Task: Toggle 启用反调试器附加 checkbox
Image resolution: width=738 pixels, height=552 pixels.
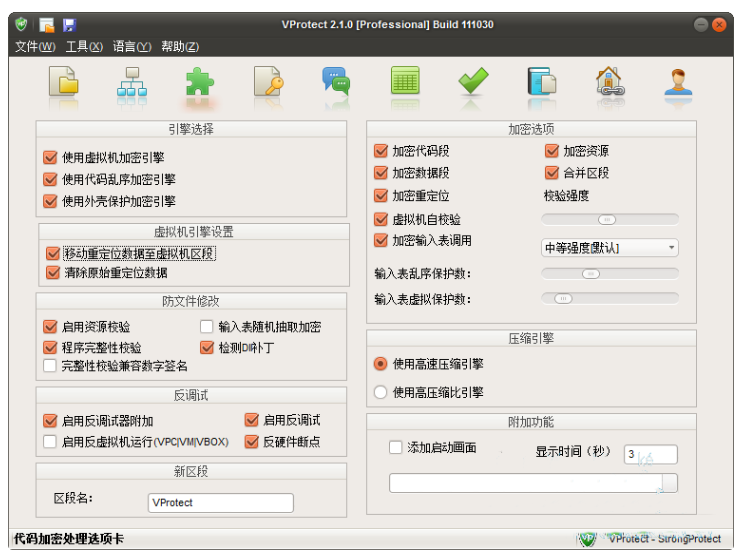Action: pyautogui.click(x=50, y=421)
